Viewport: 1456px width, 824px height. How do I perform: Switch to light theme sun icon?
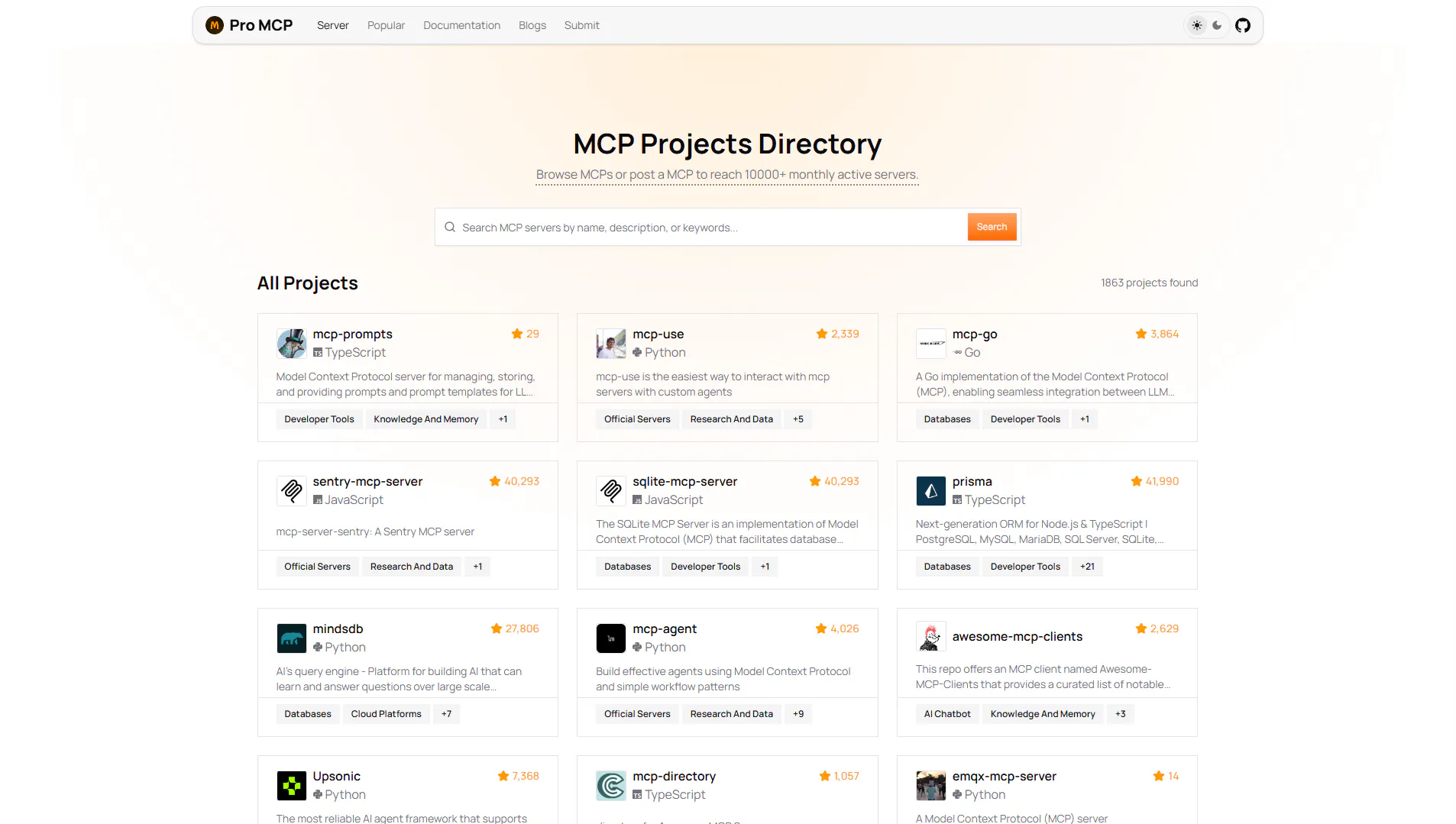pos(1197,25)
